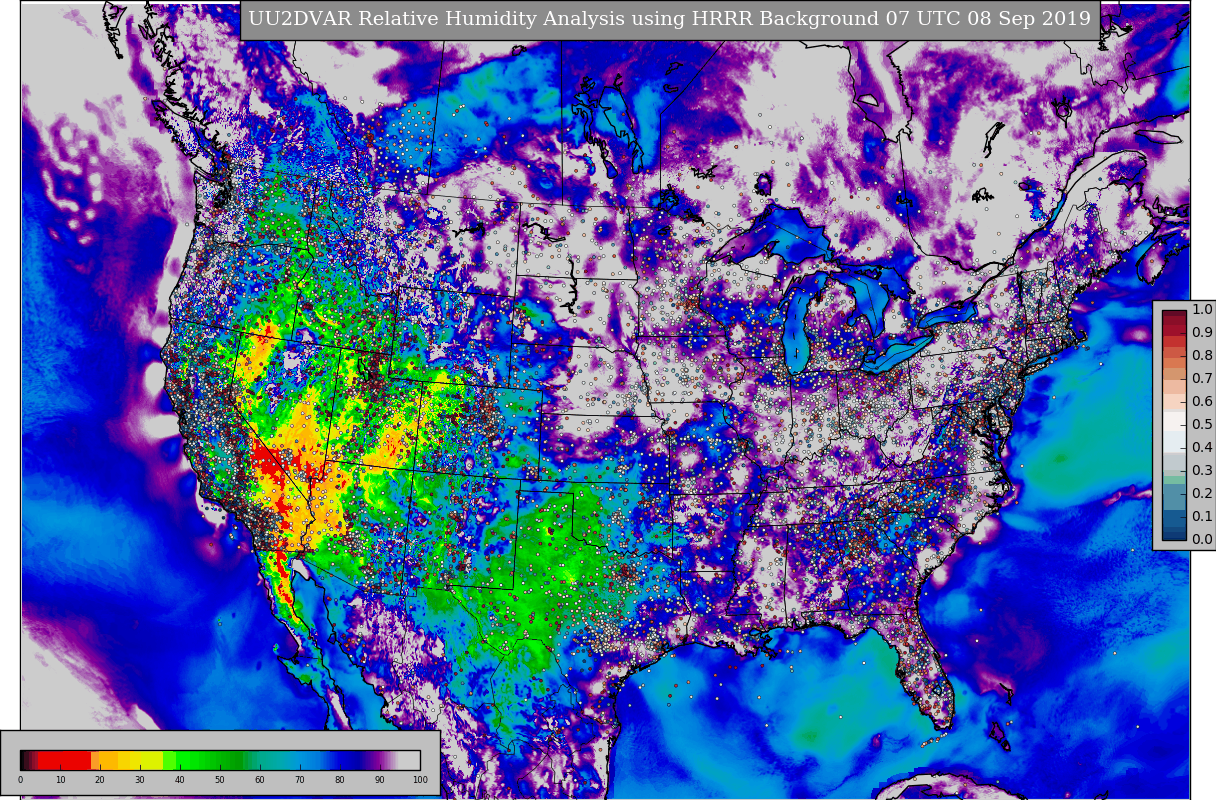The image size is (1216, 800).
Task: Select the 0.1 label on right colorbar
Action: click(1202, 517)
